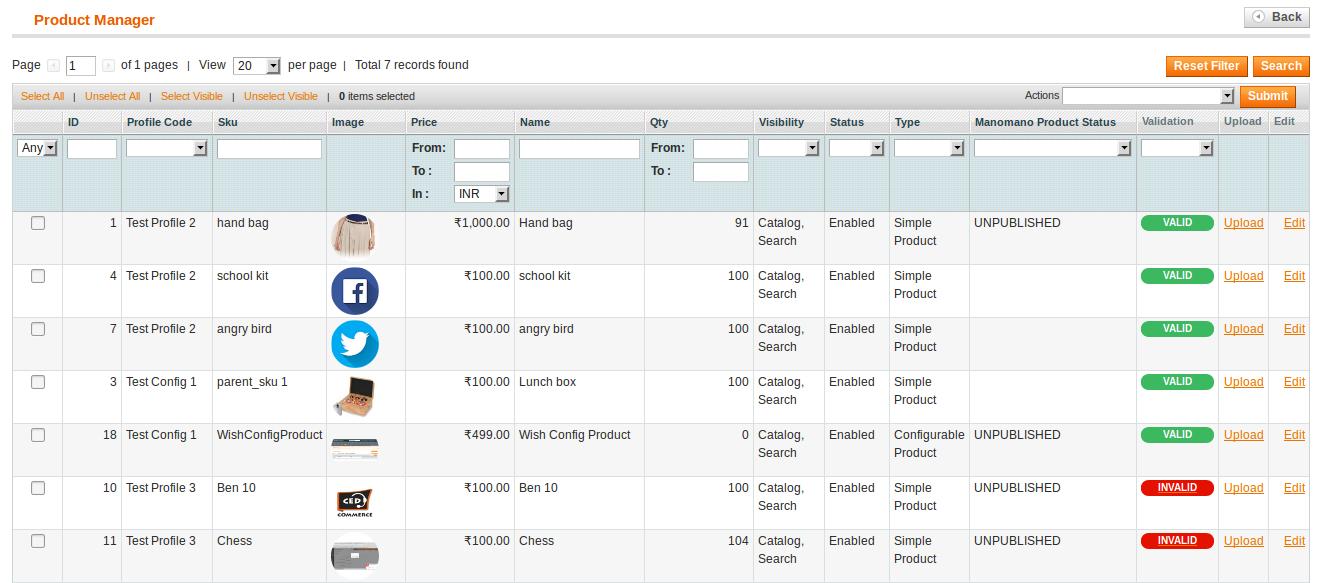This screenshot has width=1323, height=583.
Task: Open the Actions dropdown
Action: [x=1148, y=95]
